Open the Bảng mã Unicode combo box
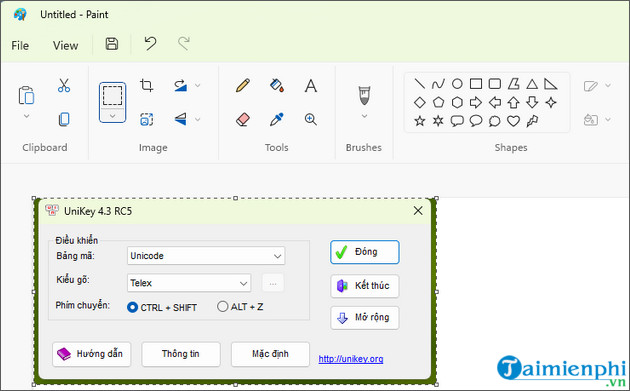 [206, 256]
